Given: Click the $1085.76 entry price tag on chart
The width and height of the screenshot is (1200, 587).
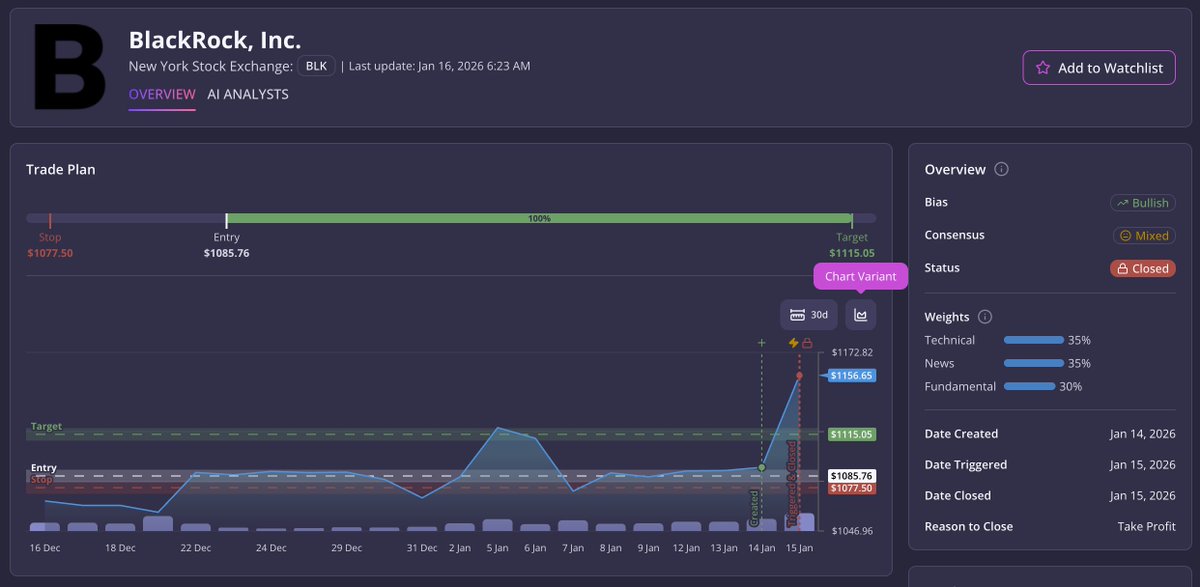Looking at the screenshot, I should [x=853, y=476].
